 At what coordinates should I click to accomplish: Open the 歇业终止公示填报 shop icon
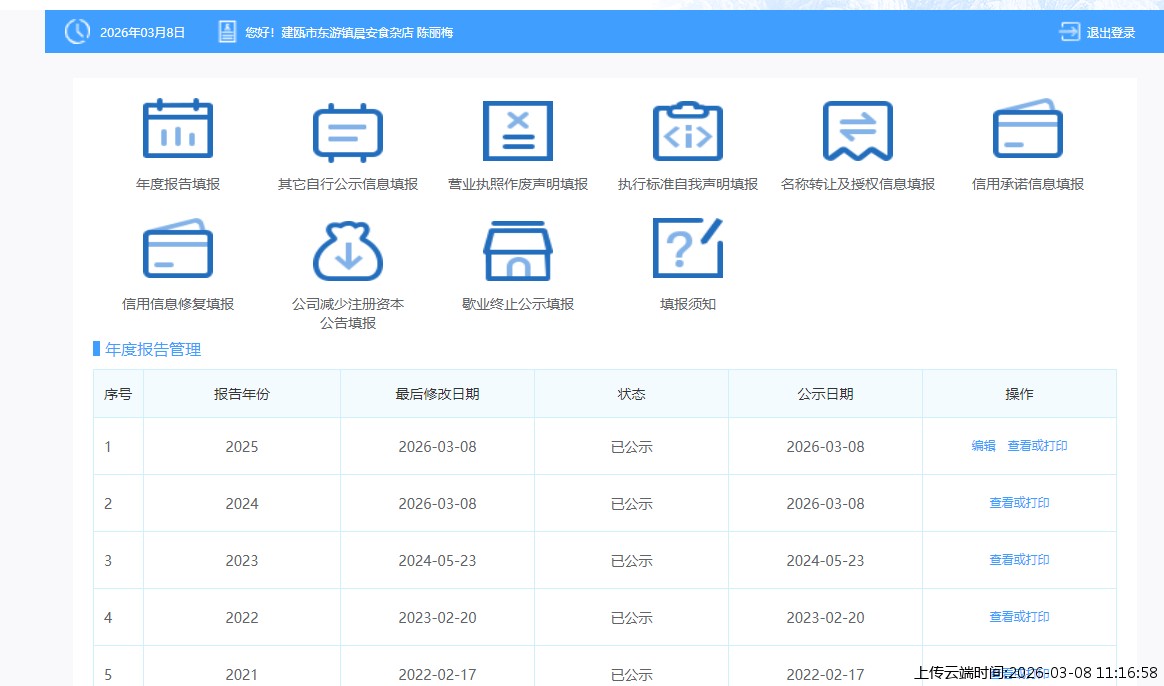[517, 250]
